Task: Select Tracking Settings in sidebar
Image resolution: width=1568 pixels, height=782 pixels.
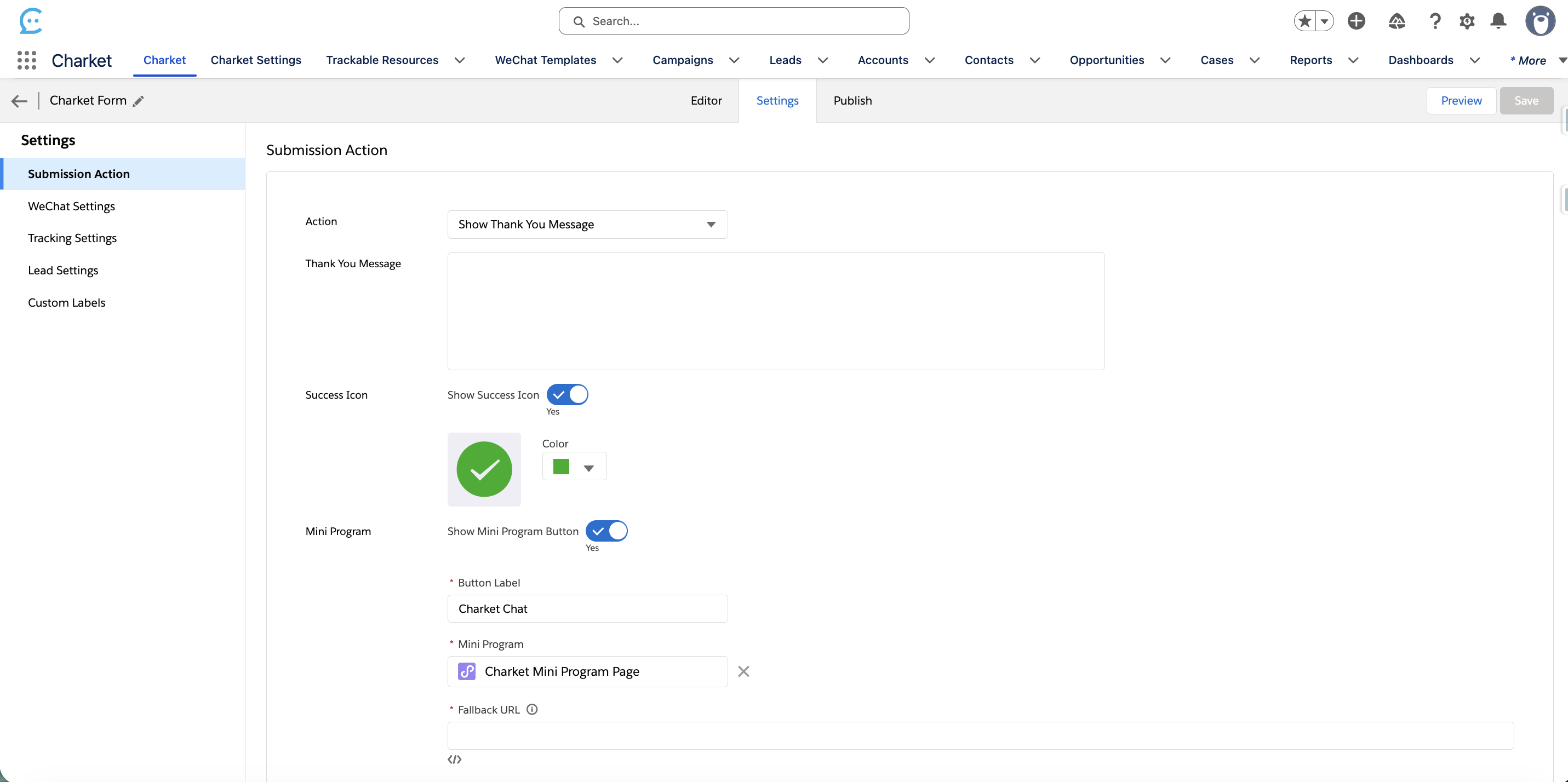Action: (x=123, y=238)
